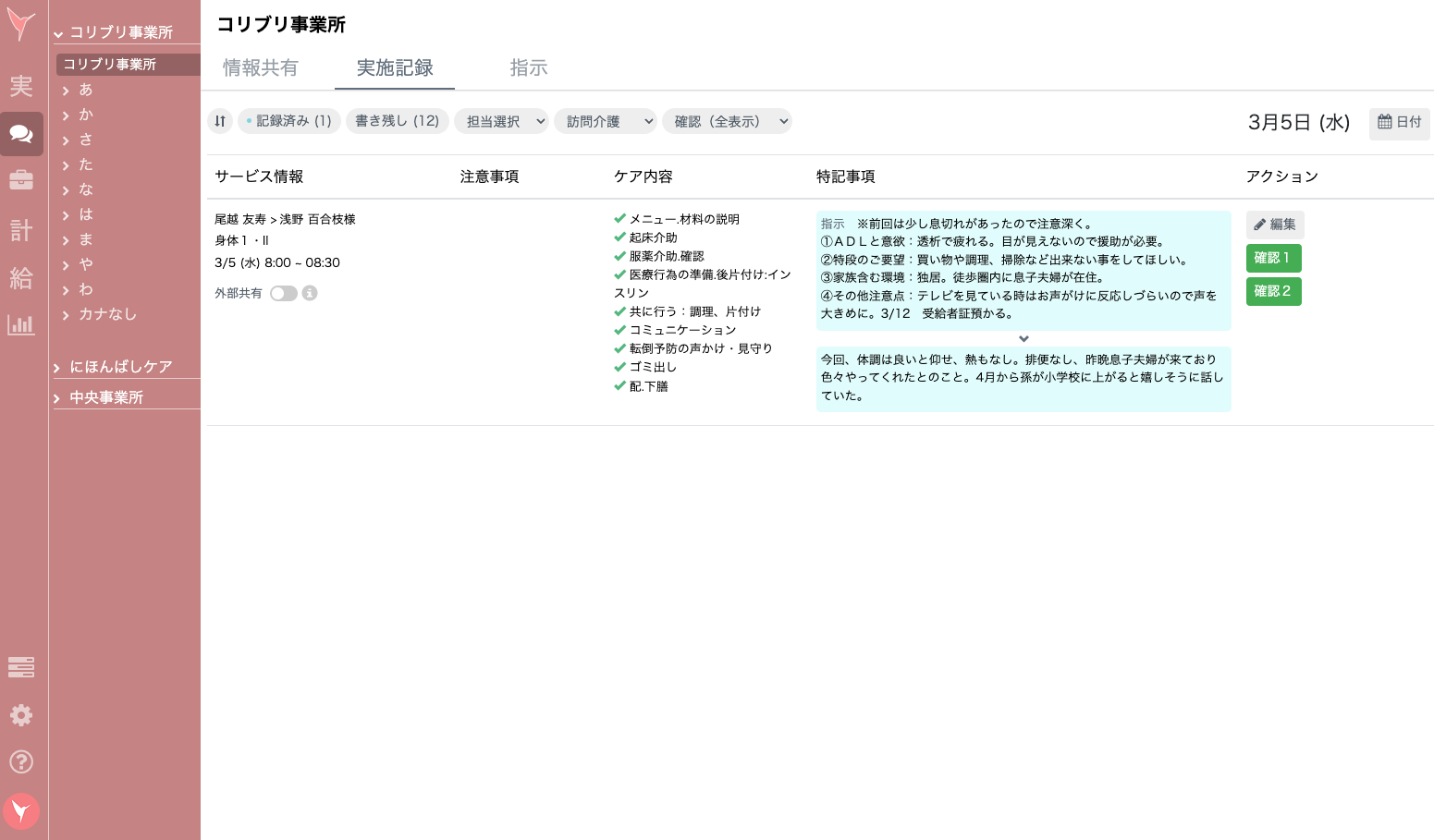Open the chat bubble section in the sidebar

coord(21,134)
